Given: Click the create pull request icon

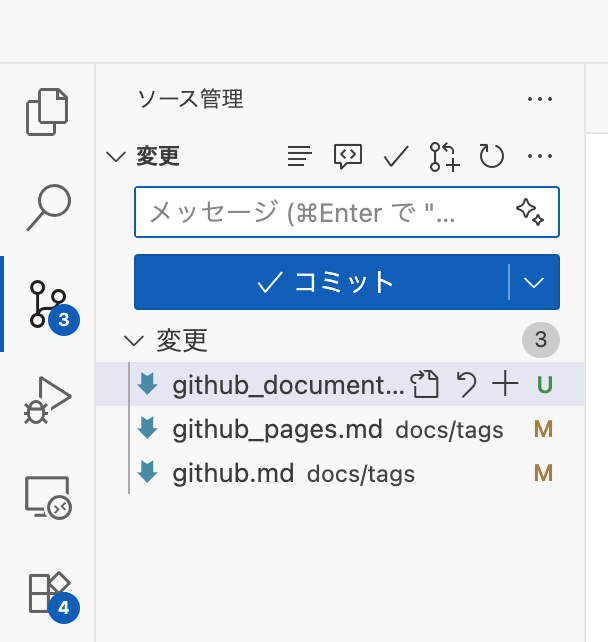Looking at the screenshot, I should click(444, 156).
